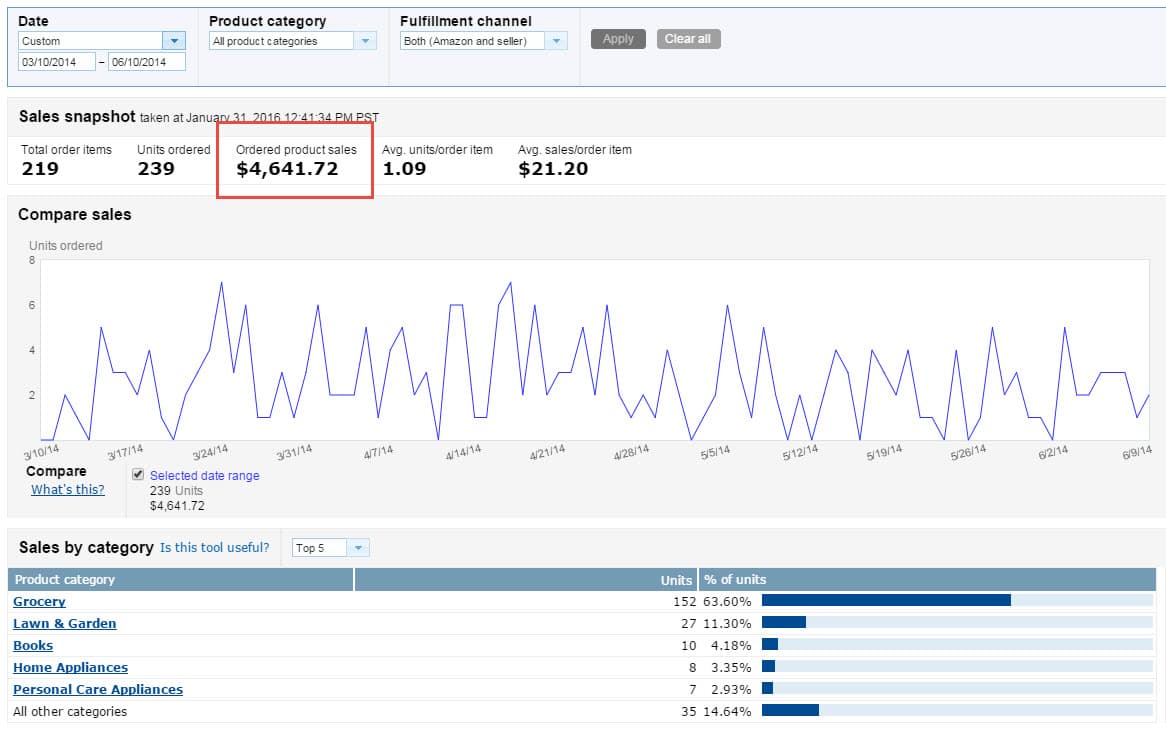Click the All other categories row label

click(x=70, y=712)
